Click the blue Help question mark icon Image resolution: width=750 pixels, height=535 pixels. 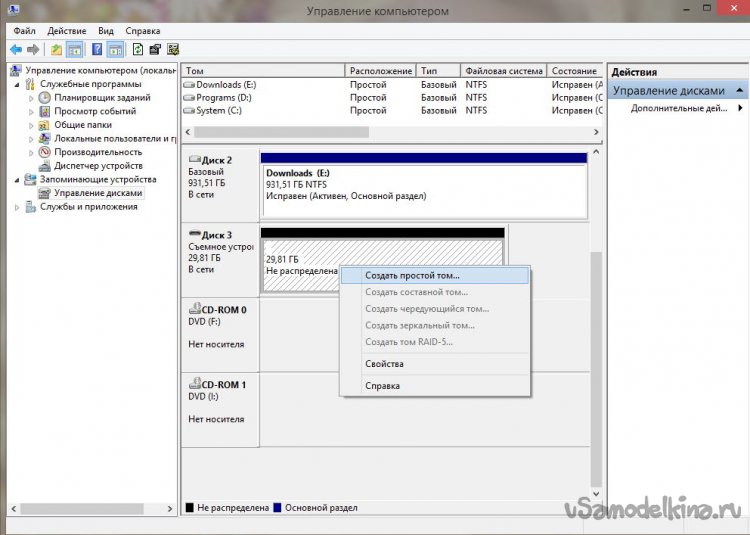pyautogui.click(x=97, y=49)
